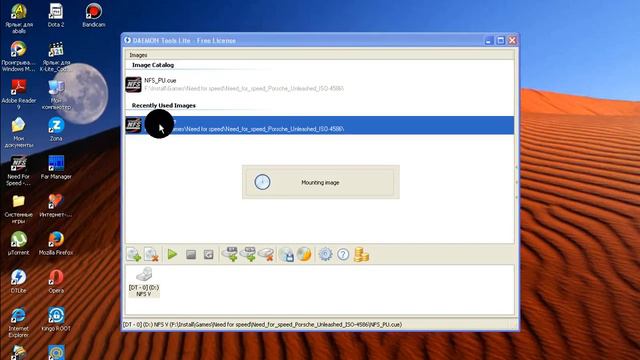The width and height of the screenshot is (640, 360).
Task: Click the Make Disc Image icon
Action: point(287,254)
